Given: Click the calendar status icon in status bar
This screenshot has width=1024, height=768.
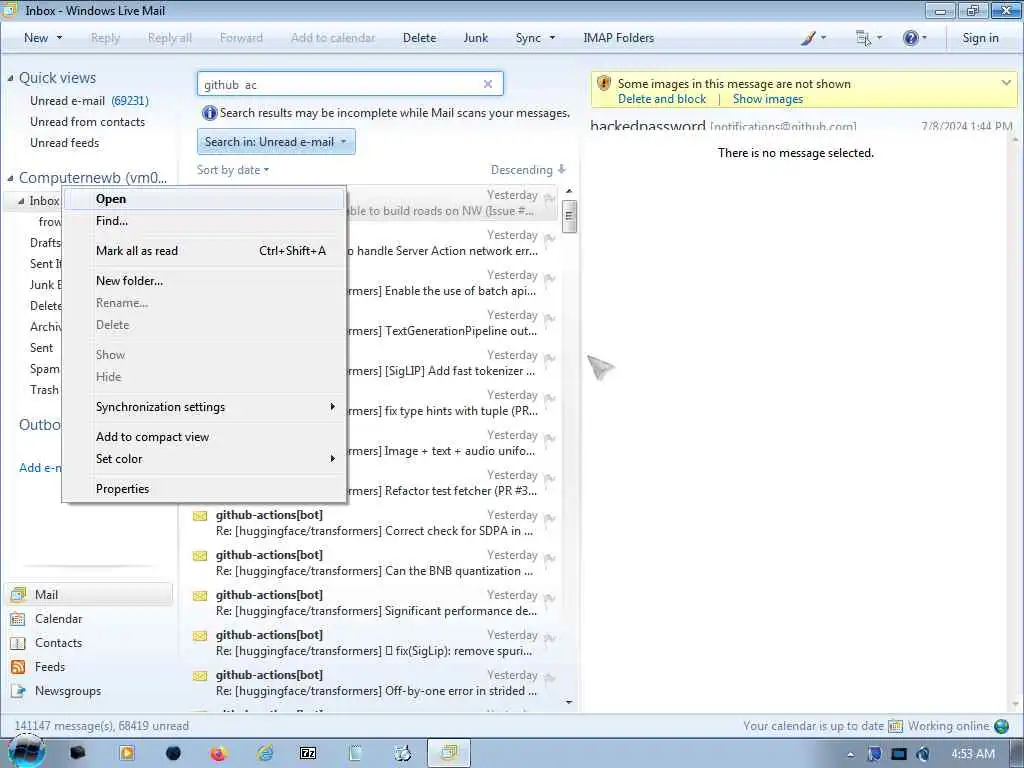Looking at the screenshot, I should (895, 726).
